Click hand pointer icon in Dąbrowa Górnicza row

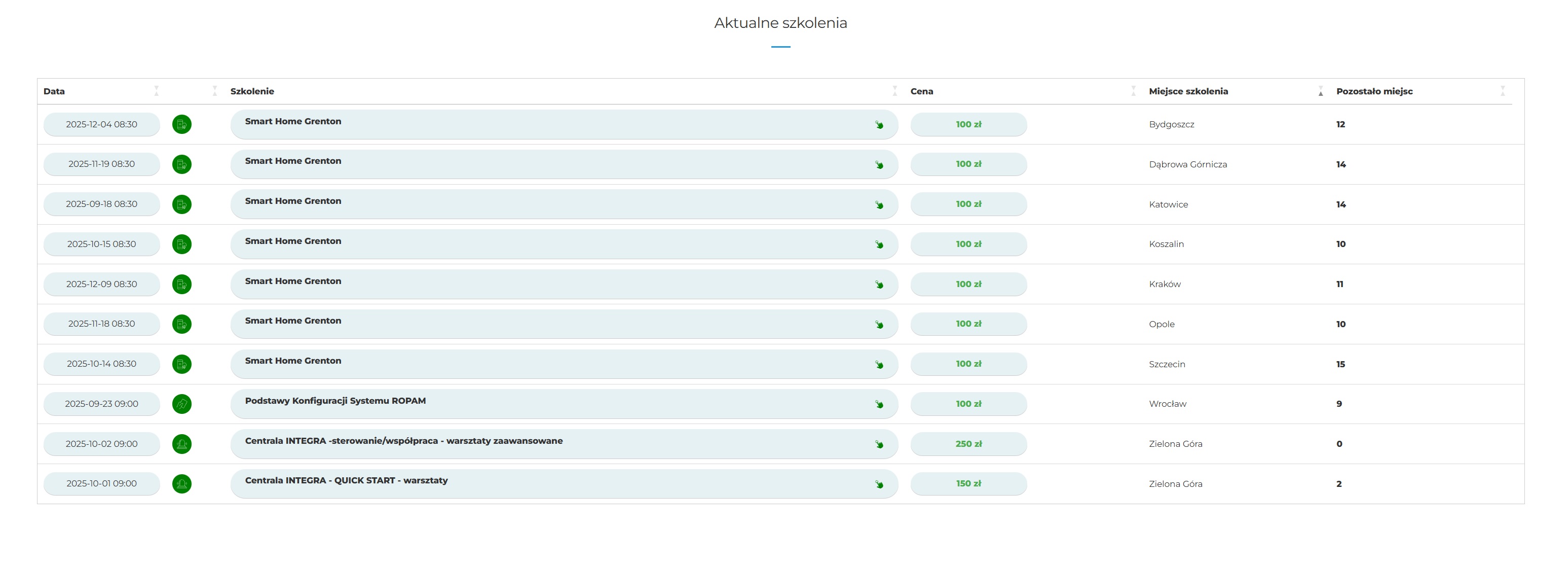point(879,165)
